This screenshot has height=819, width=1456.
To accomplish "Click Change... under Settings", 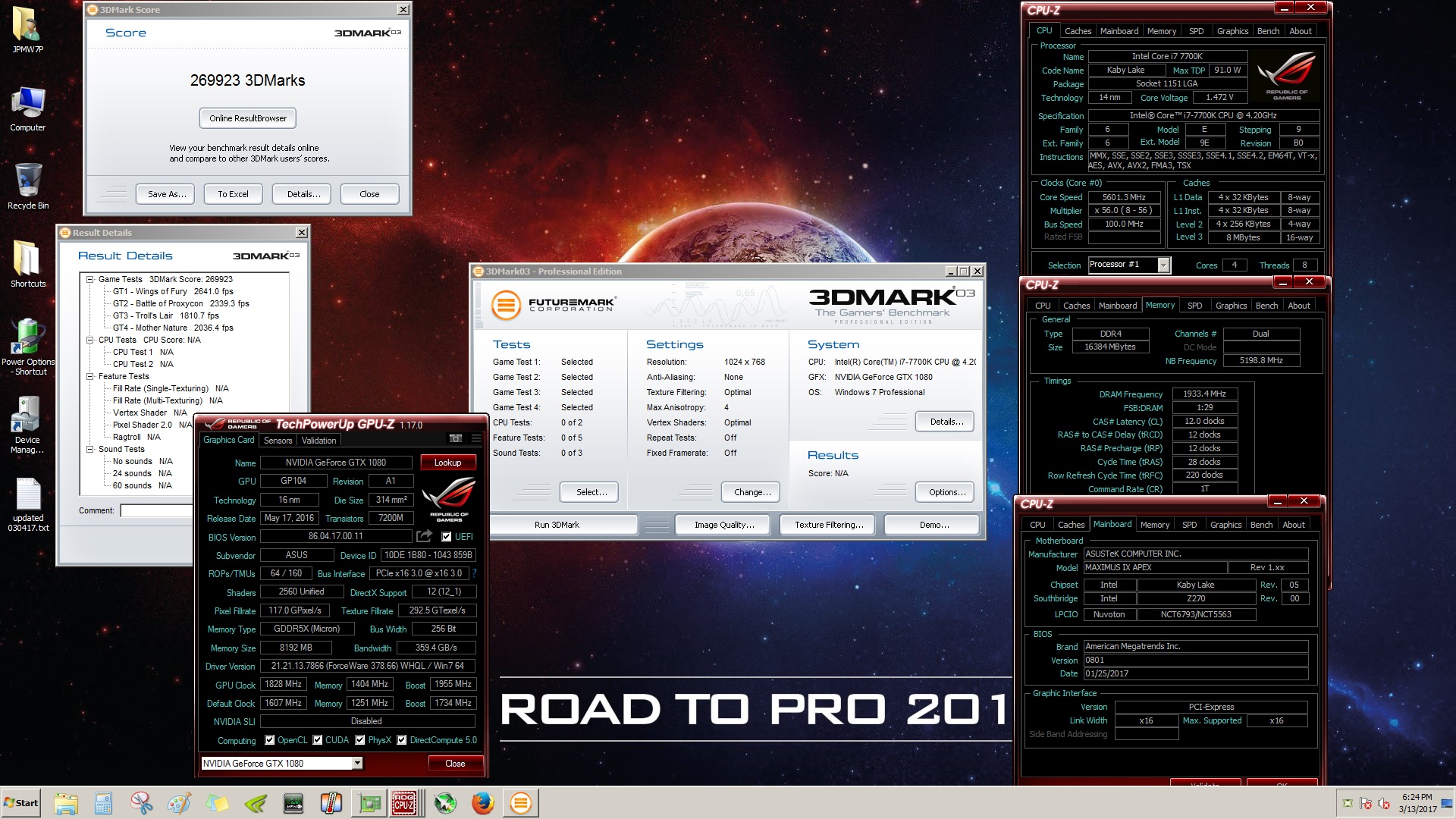I will tap(752, 492).
